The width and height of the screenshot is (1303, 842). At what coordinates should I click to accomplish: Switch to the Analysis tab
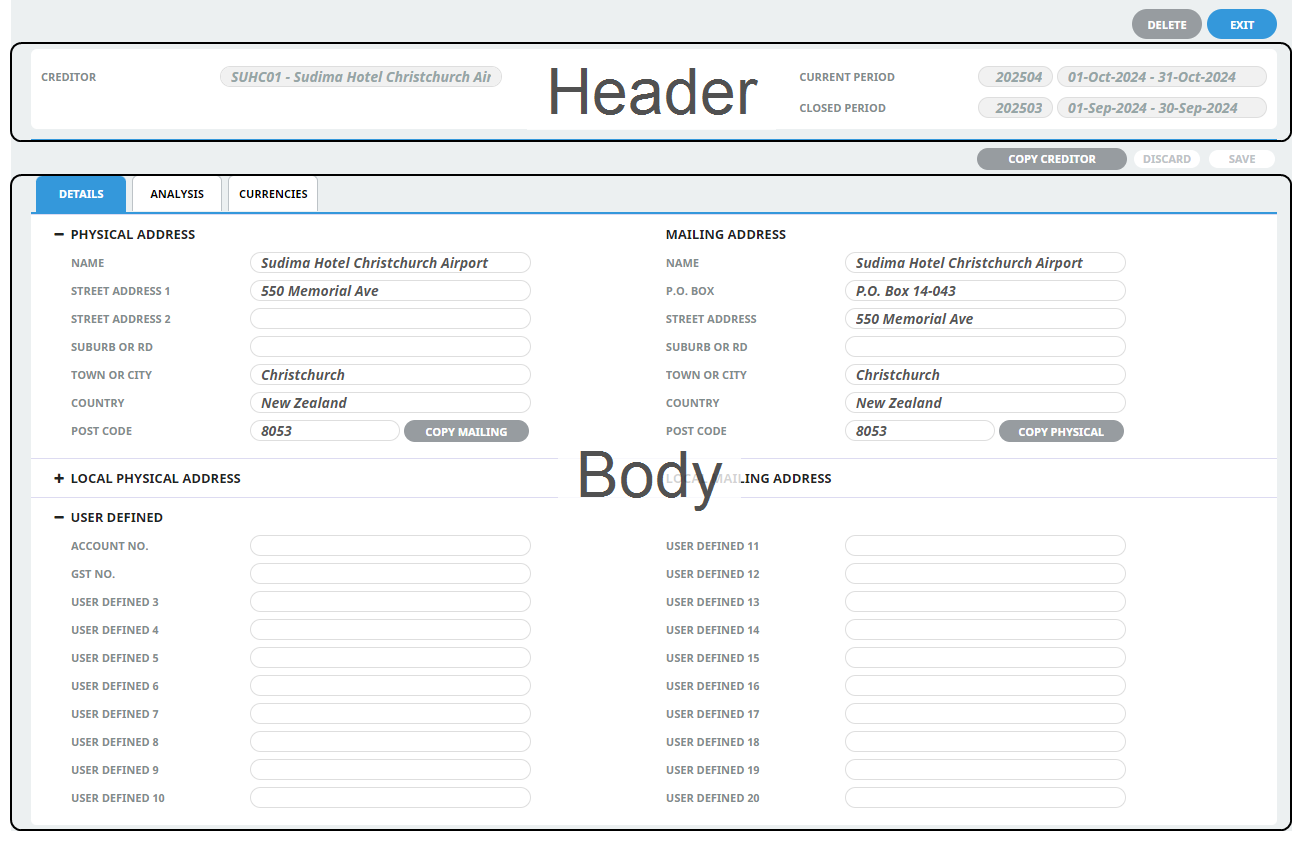pyautogui.click(x=177, y=194)
